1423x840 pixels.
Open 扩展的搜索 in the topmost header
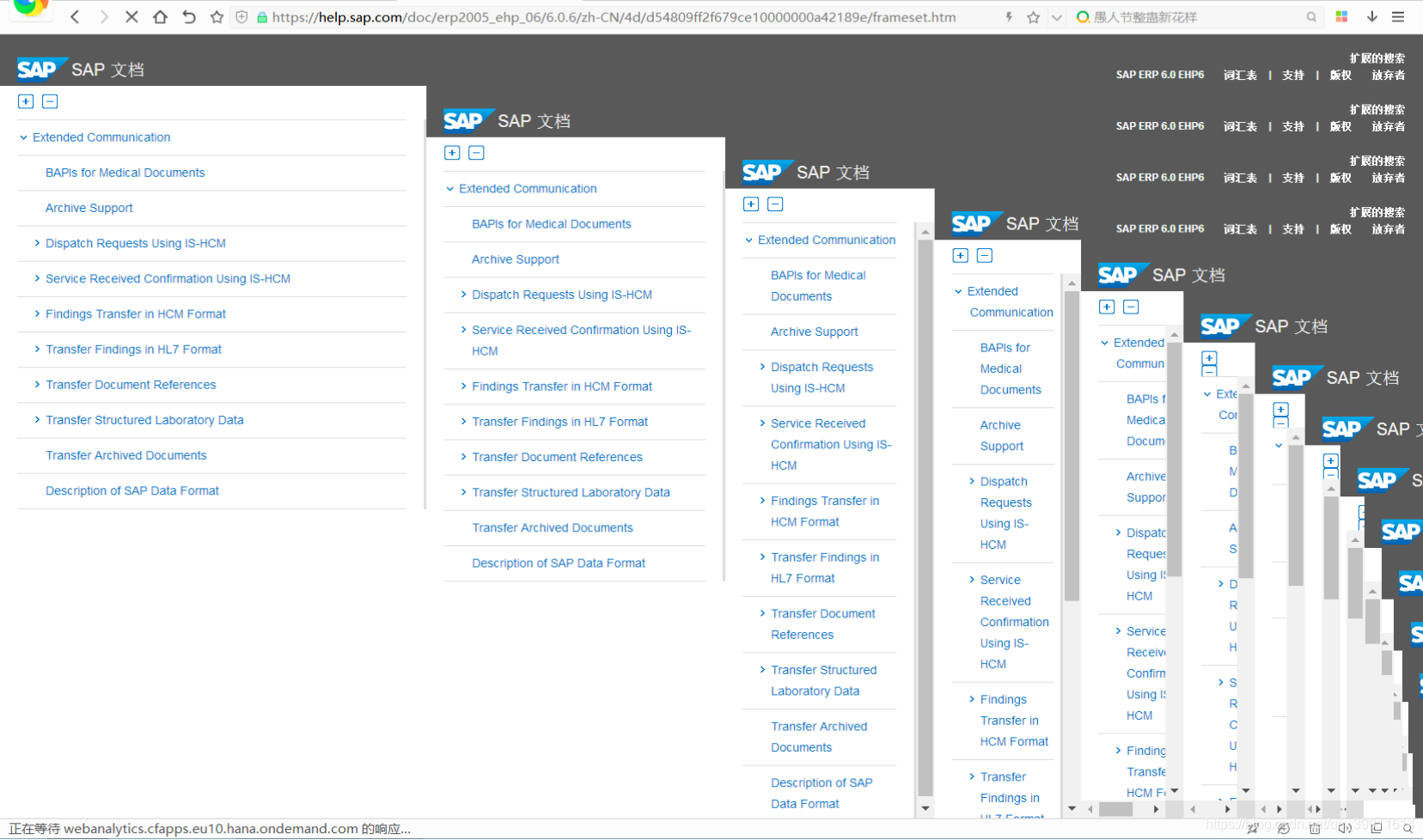(1377, 58)
